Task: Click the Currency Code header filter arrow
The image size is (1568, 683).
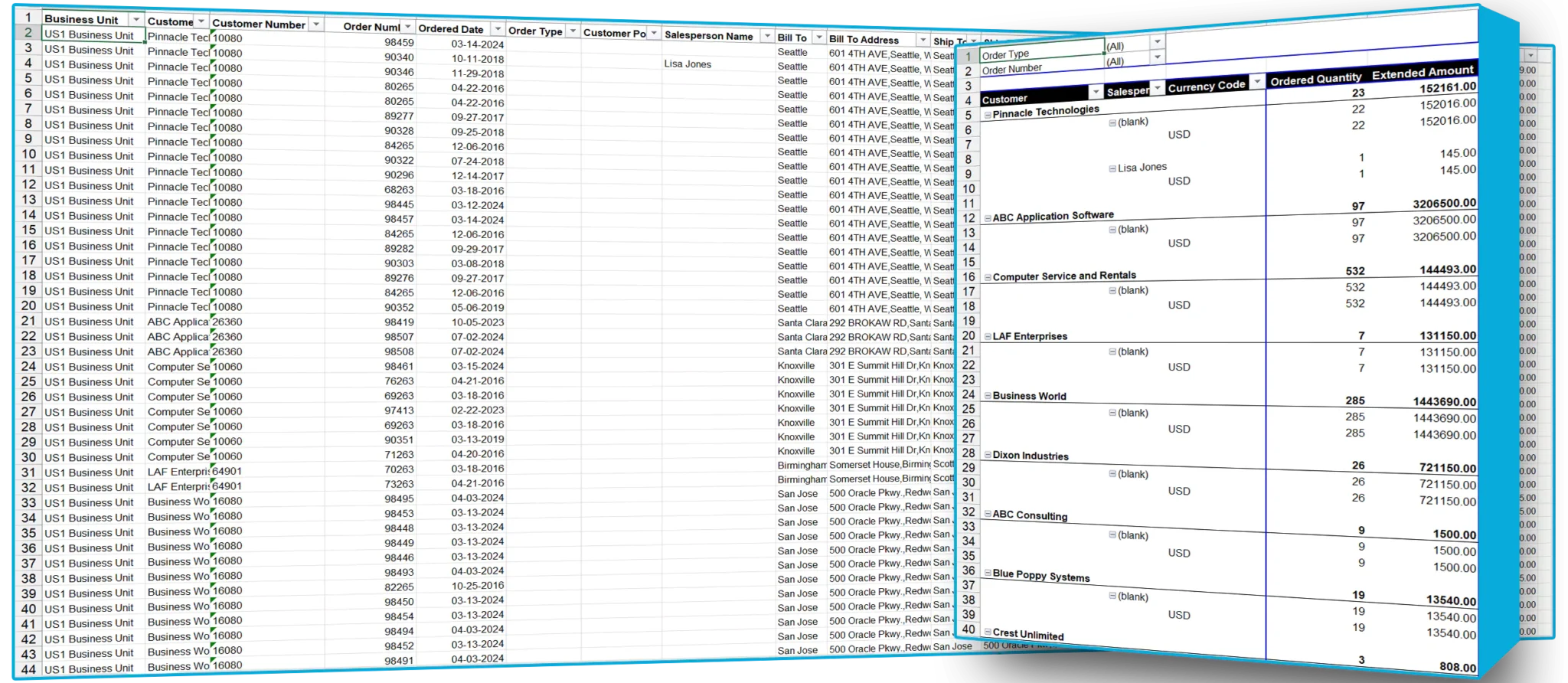Action: tap(1256, 81)
